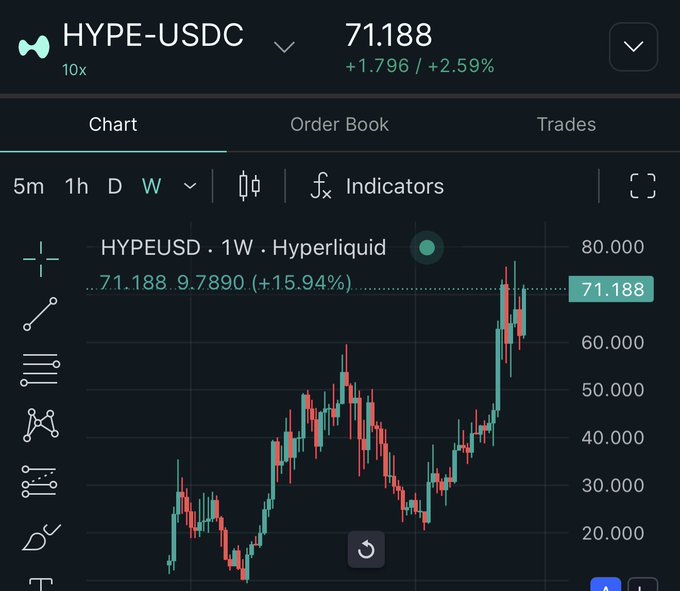
Task: Select the brush drawing tool
Action: [41, 537]
